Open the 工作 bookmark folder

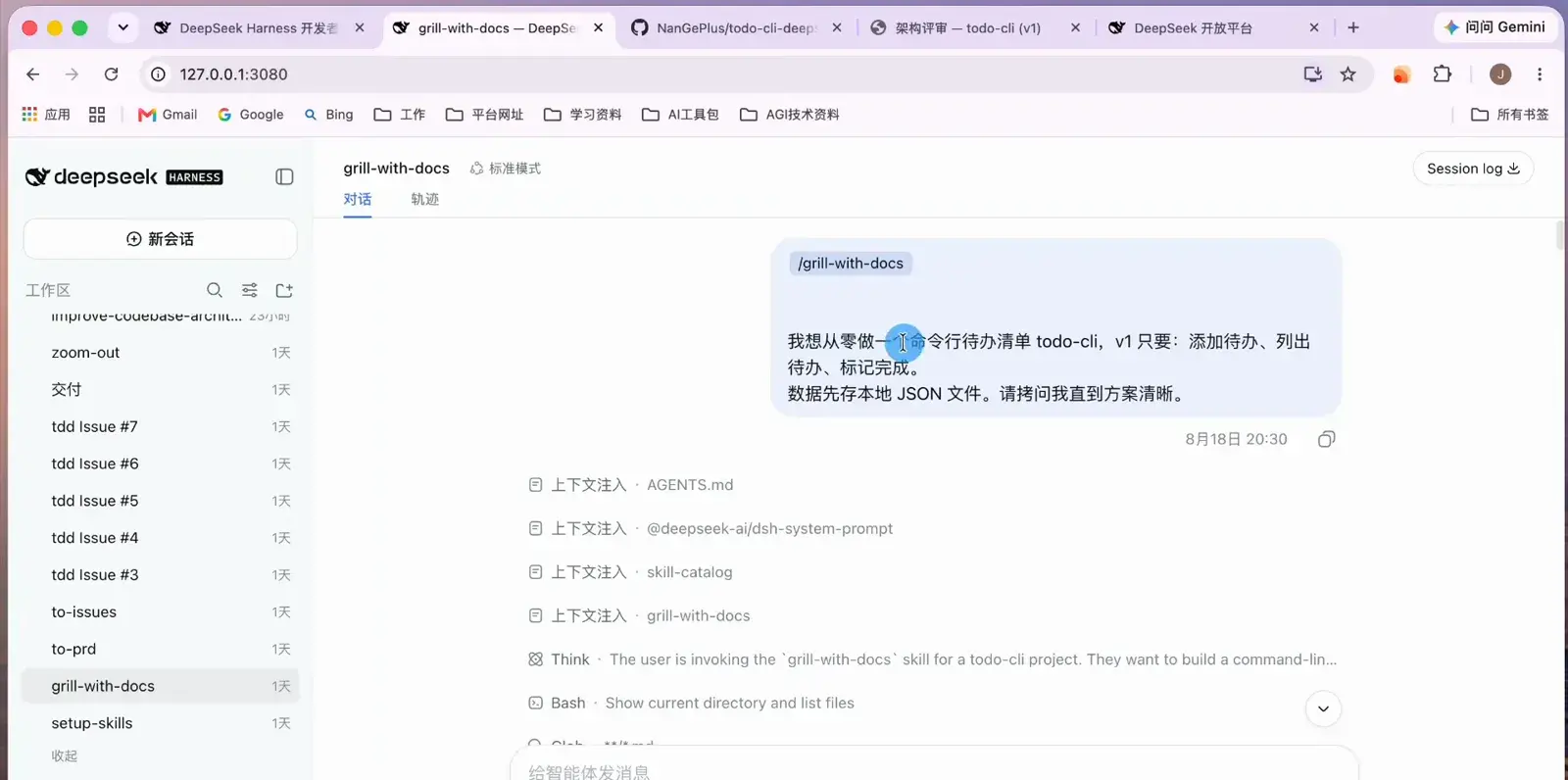[400, 115]
